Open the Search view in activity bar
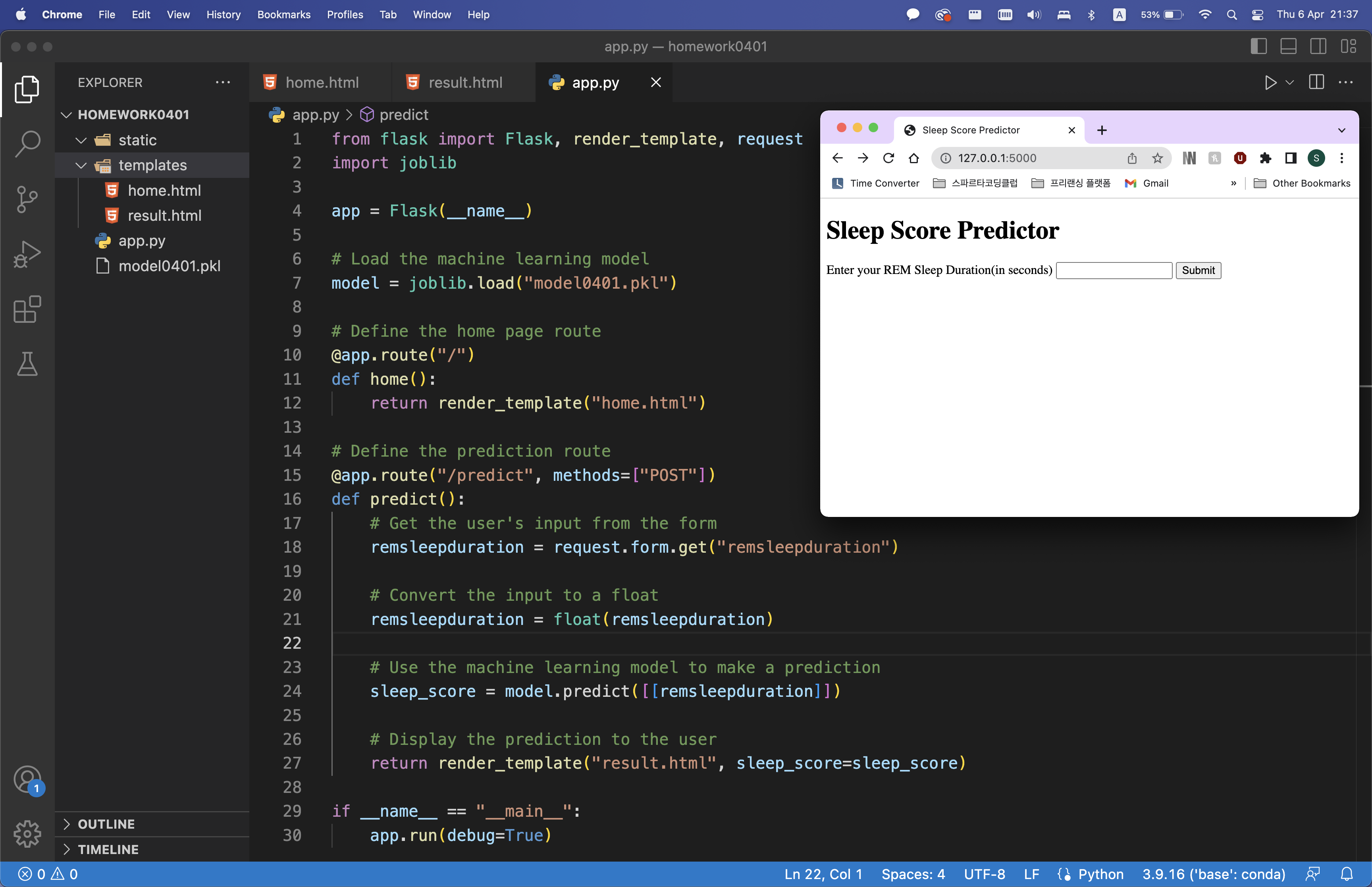Screen dimensions: 1372x887 point(27,144)
